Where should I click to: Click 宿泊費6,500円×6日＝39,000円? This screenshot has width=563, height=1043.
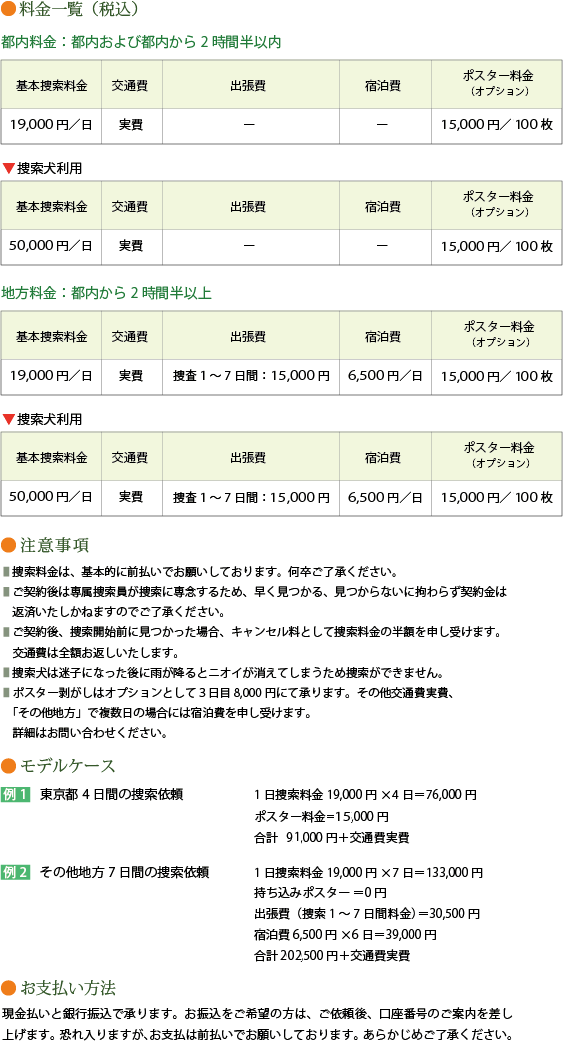click(x=345, y=935)
